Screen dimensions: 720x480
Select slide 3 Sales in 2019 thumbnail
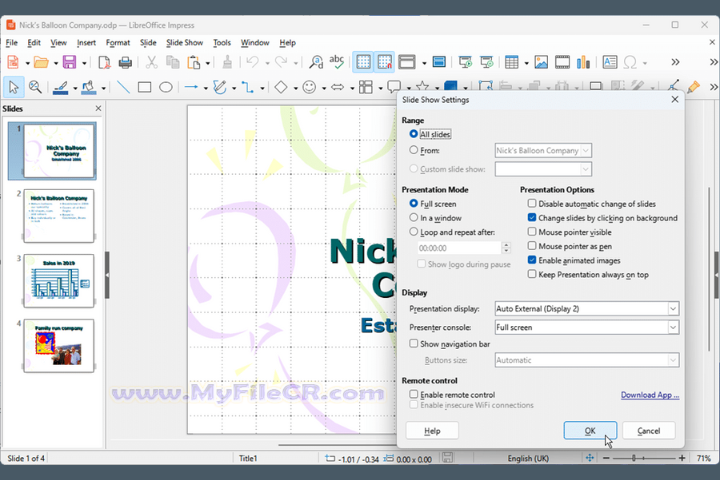(x=59, y=281)
